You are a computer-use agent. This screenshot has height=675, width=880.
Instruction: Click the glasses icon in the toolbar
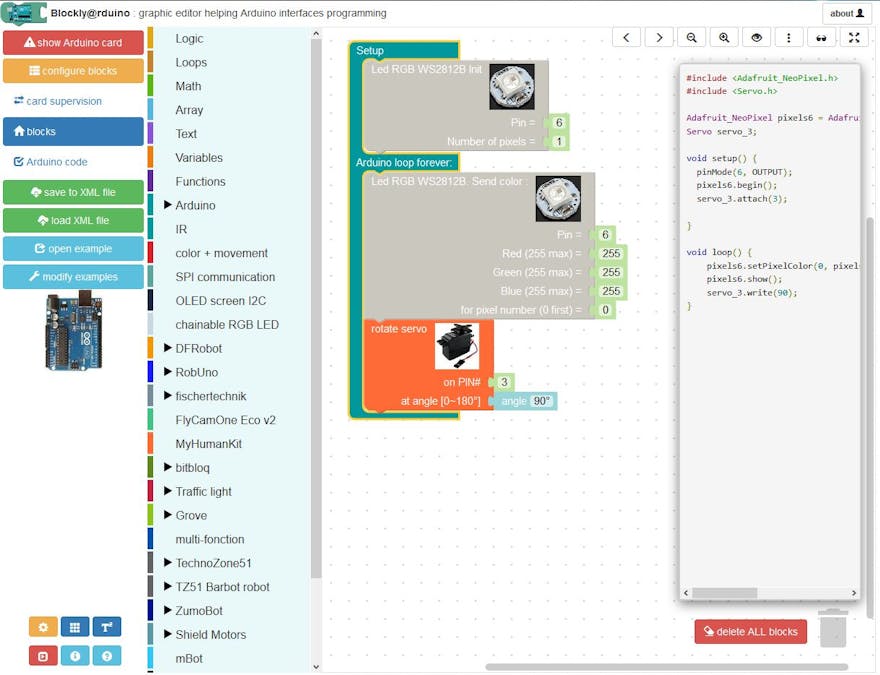823,37
